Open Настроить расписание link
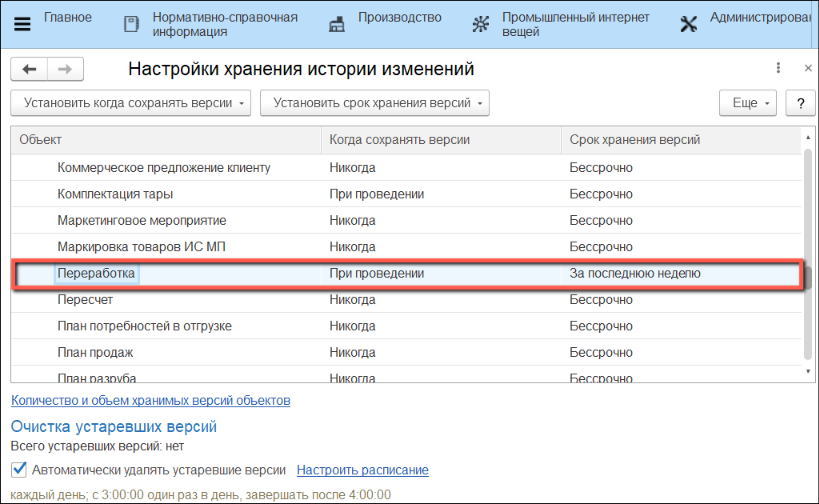The height and width of the screenshot is (504, 819). click(x=362, y=470)
